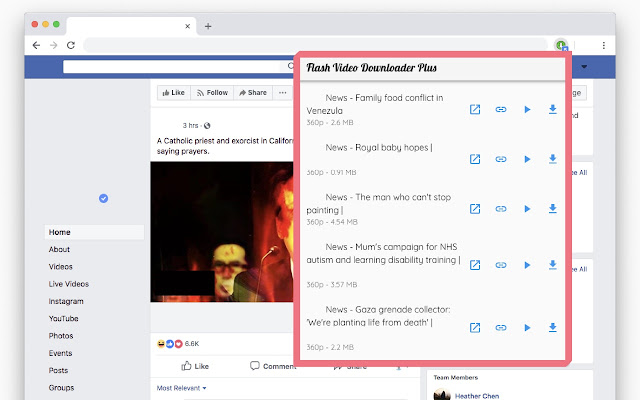
Task: Open Posts in page sidebar
Action: click(x=58, y=371)
